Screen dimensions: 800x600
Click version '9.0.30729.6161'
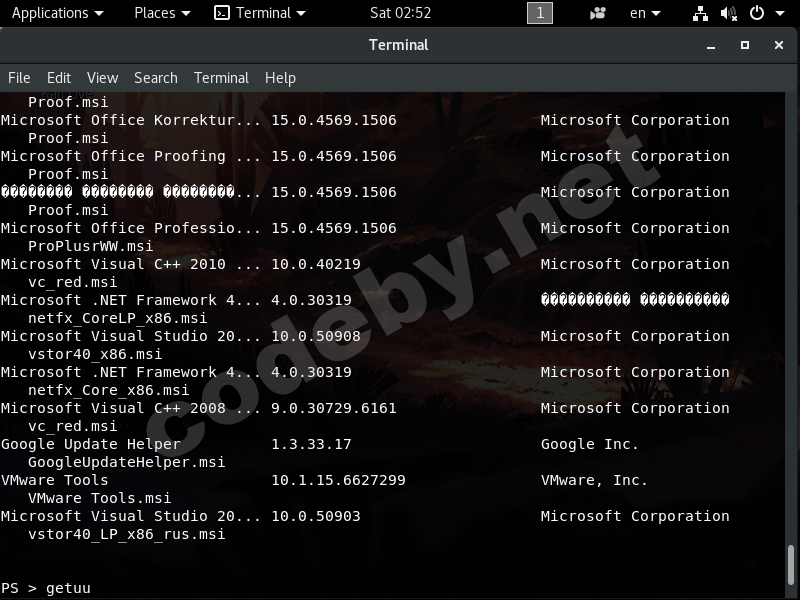coord(334,408)
